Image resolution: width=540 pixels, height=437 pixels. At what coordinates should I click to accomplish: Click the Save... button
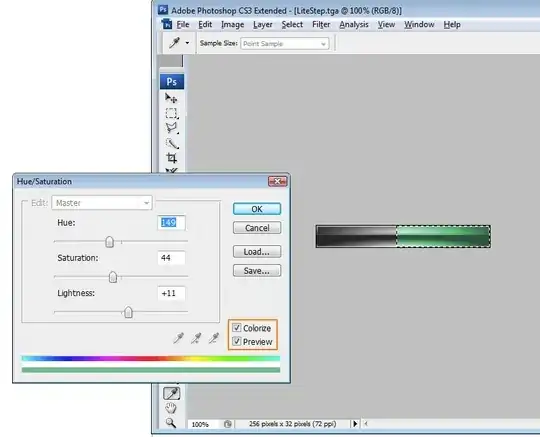[x=257, y=270]
